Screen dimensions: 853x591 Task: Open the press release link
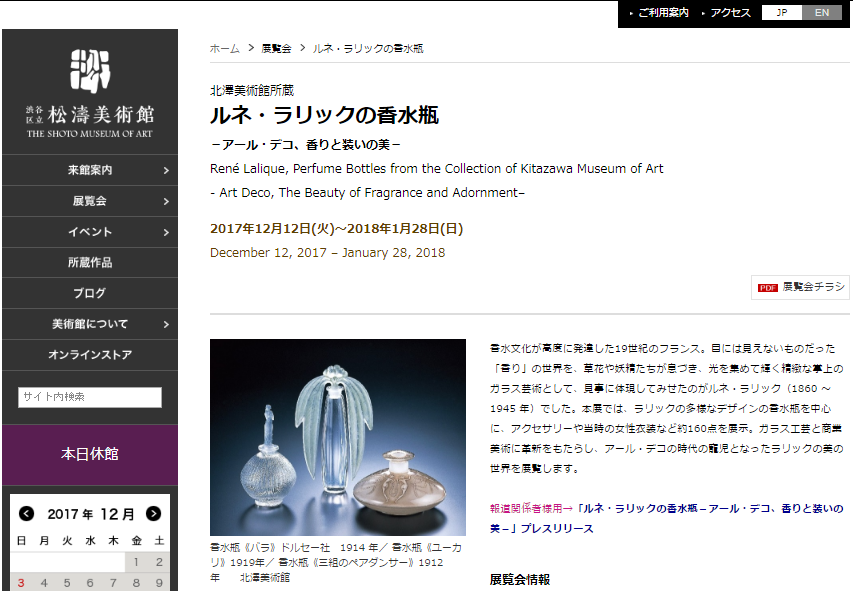pos(667,519)
